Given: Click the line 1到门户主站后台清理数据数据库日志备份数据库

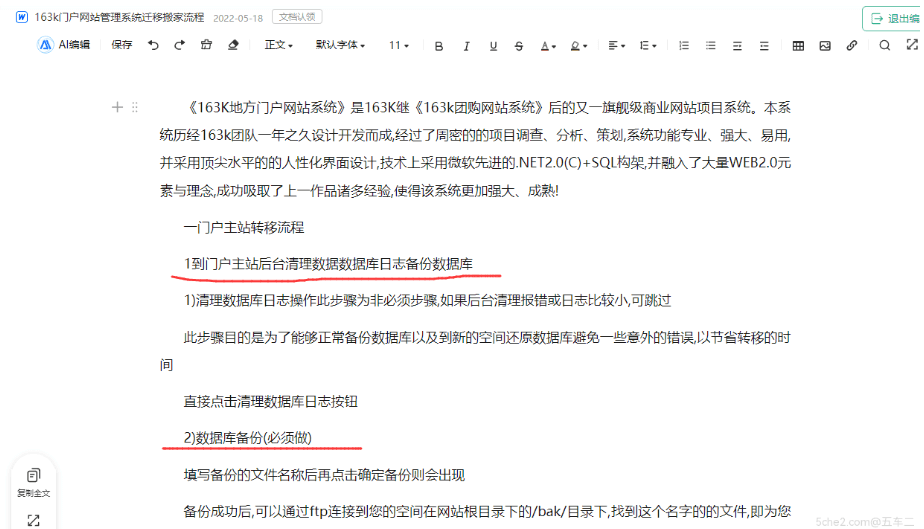Looking at the screenshot, I should coord(328,264).
